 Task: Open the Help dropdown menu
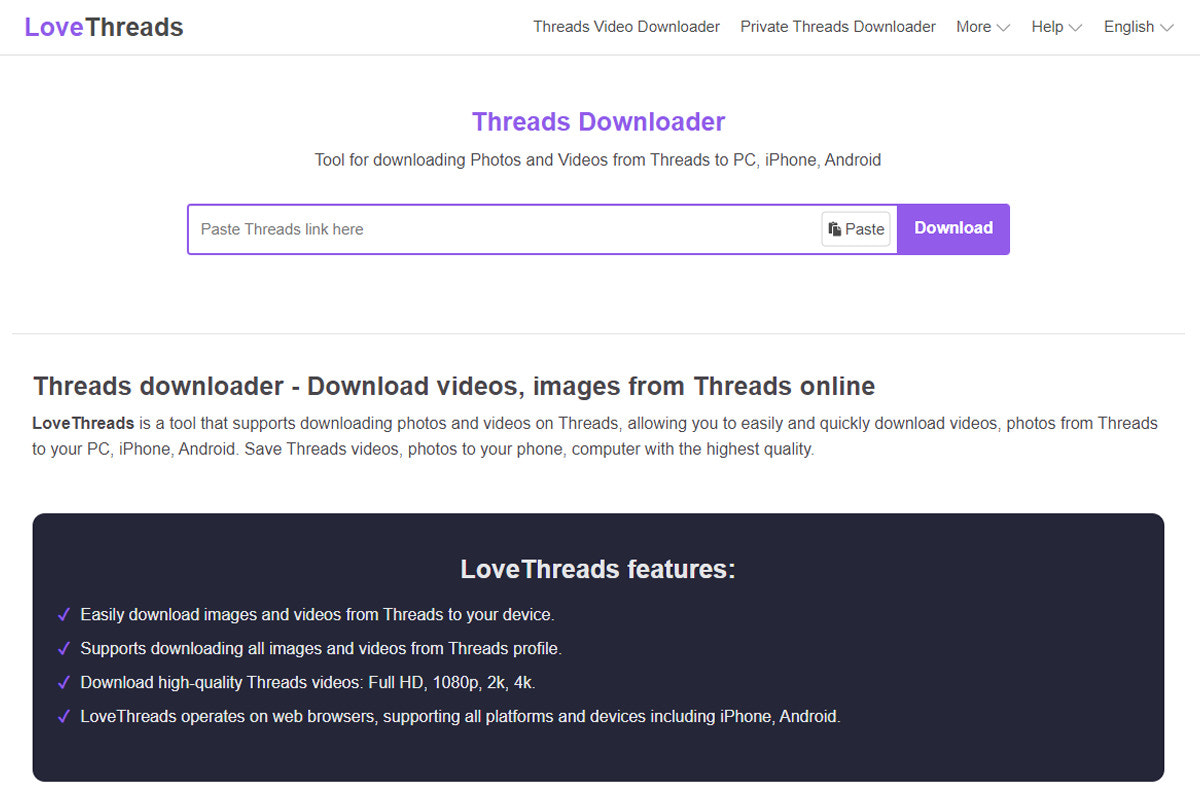pos(1057,27)
